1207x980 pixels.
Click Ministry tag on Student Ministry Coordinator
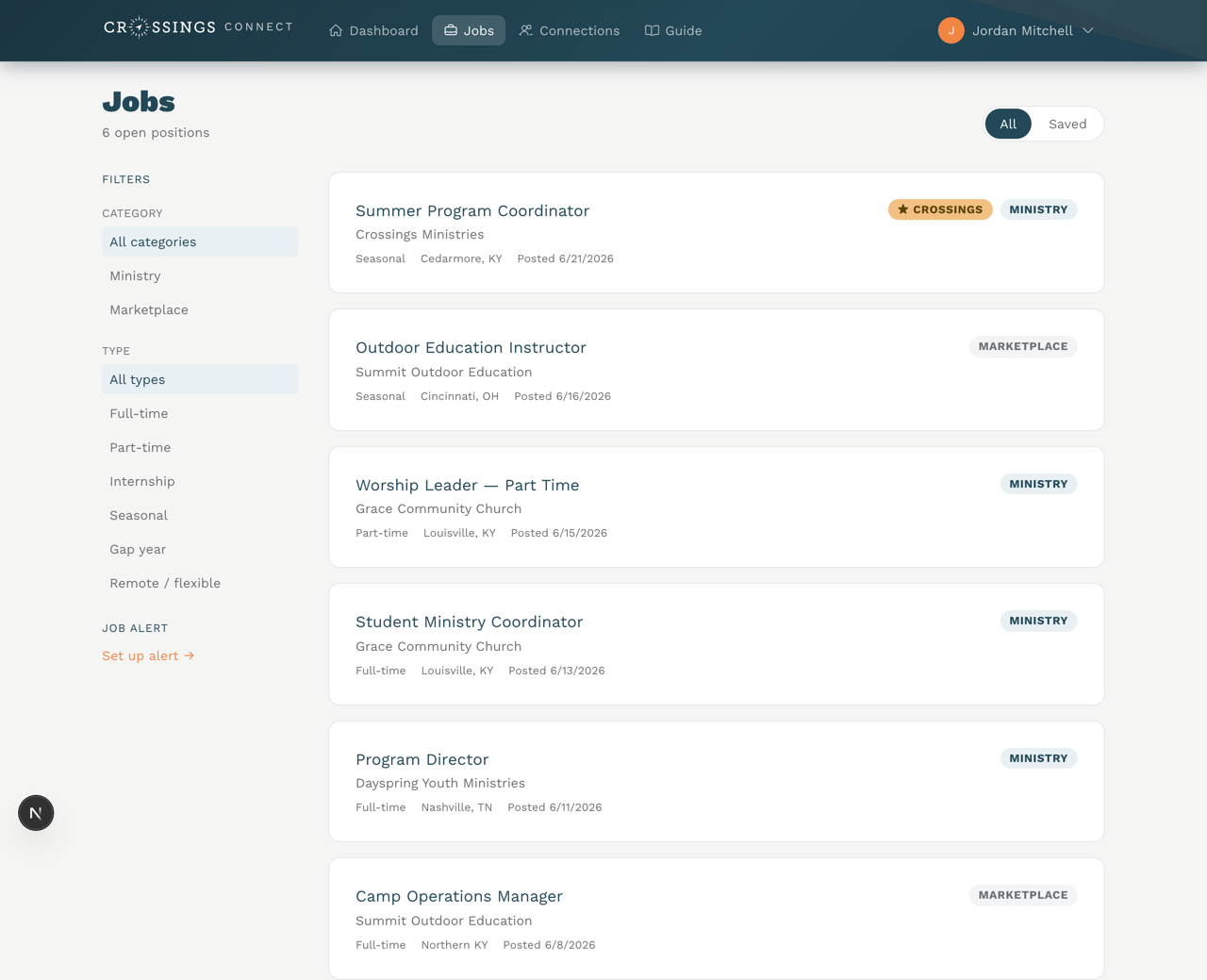(1038, 621)
